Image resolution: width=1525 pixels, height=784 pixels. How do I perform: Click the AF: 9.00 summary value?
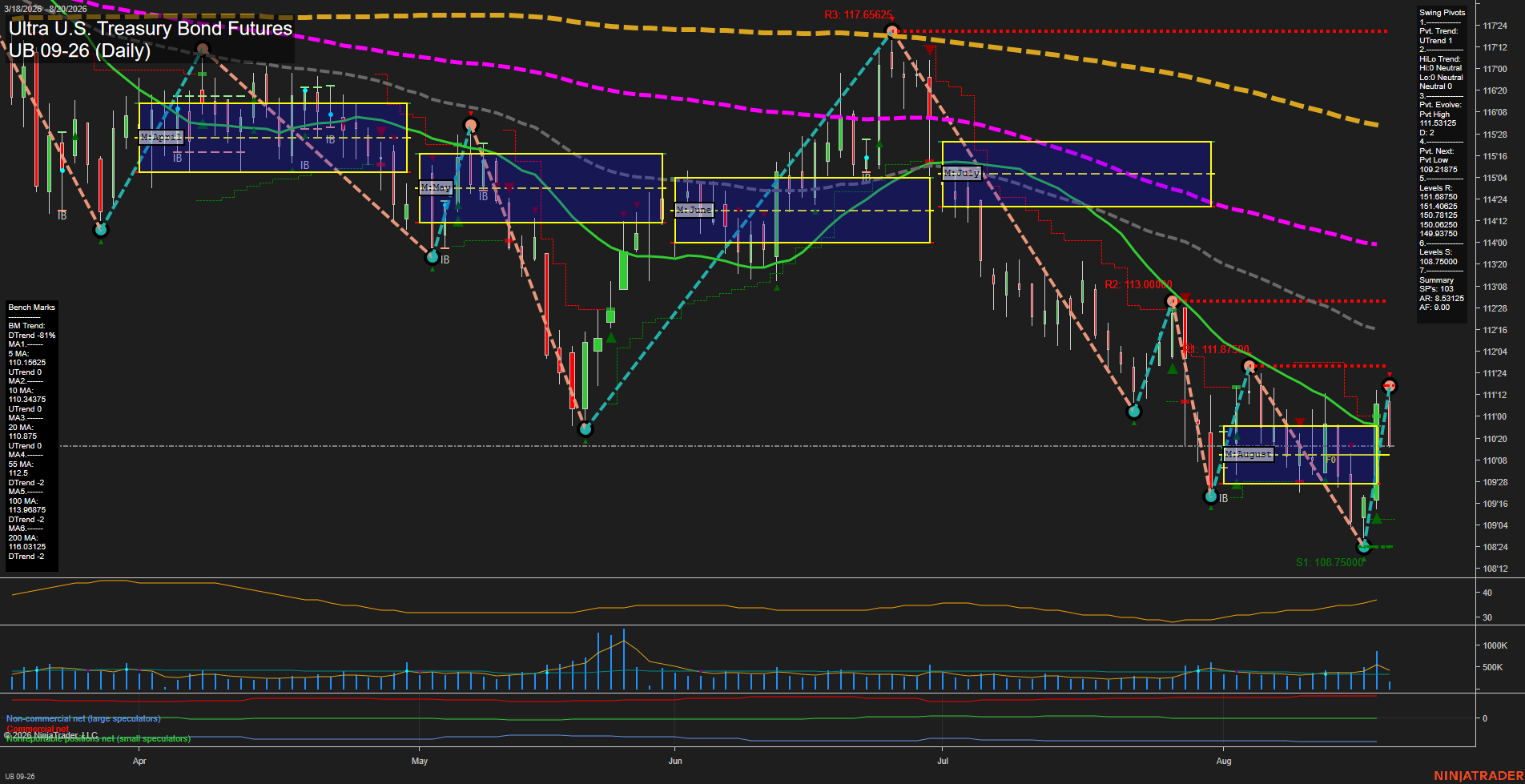coord(1434,308)
